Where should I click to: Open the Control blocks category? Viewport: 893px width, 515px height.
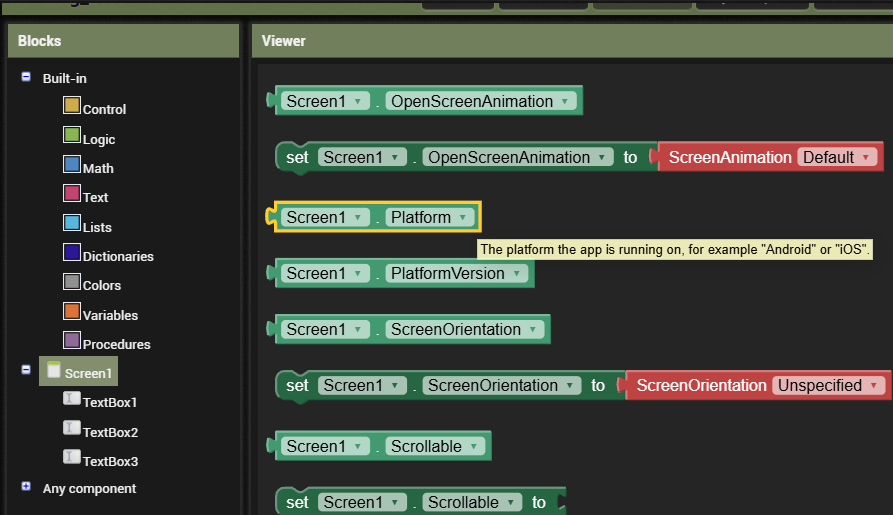(x=104, y=109)
